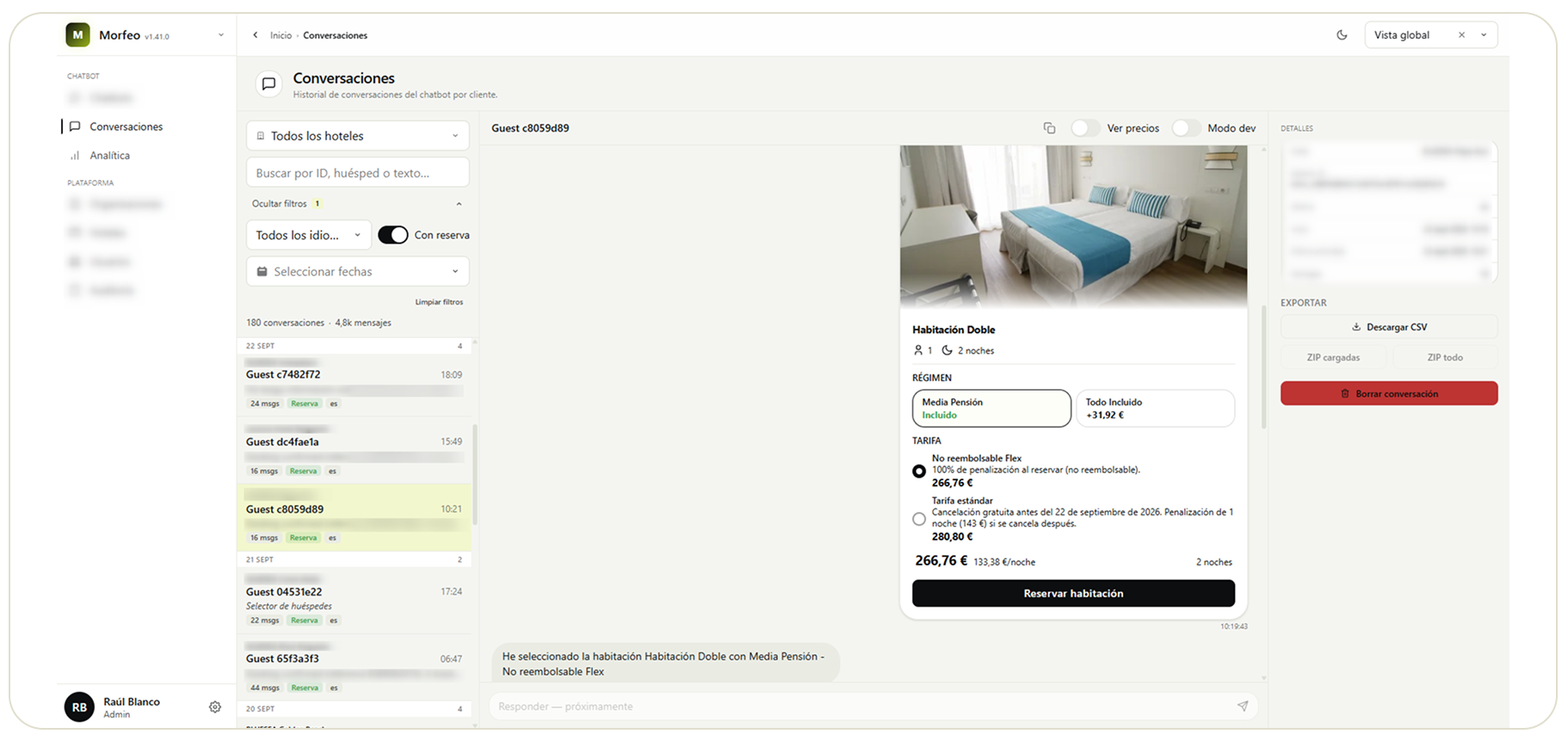Click Limpiar filtros link
This screenshot has height=740, width=1568.
pyautogui.click(x=439, y=302)
